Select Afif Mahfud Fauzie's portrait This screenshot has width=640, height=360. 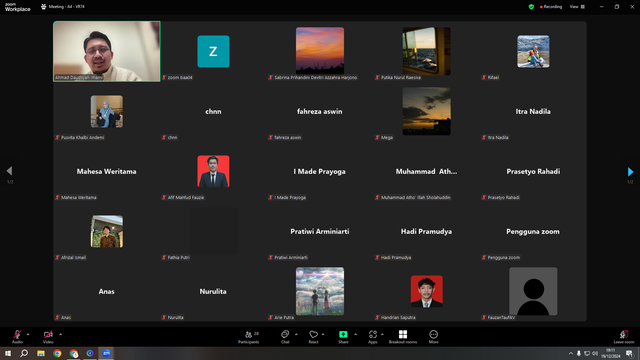click(213, 171)
